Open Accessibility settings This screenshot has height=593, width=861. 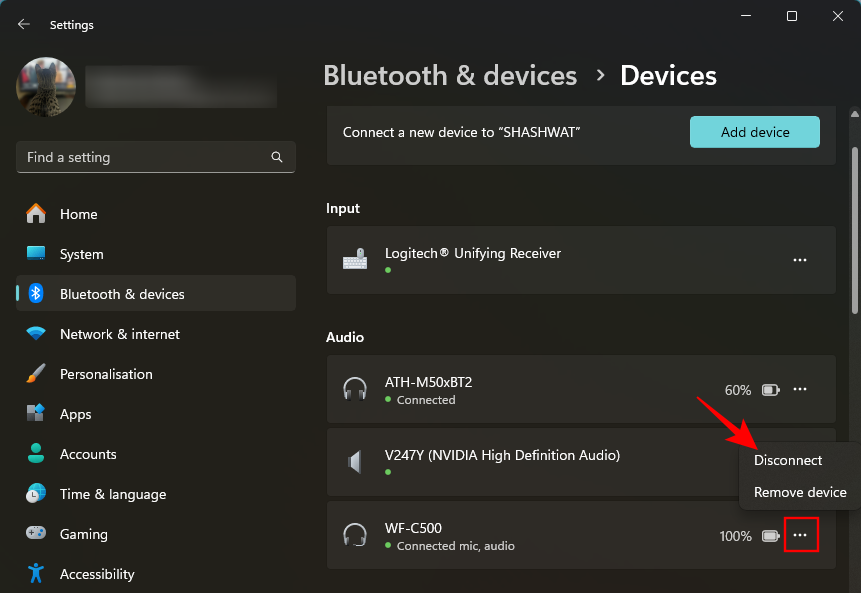(156, 574)
